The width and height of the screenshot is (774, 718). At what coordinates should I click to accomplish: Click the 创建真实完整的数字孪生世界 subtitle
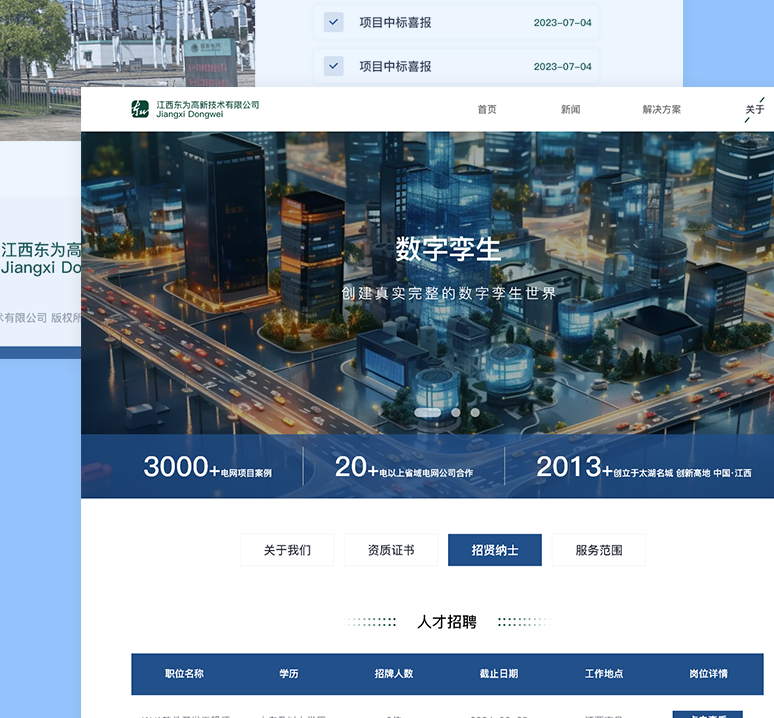[449, 293]
